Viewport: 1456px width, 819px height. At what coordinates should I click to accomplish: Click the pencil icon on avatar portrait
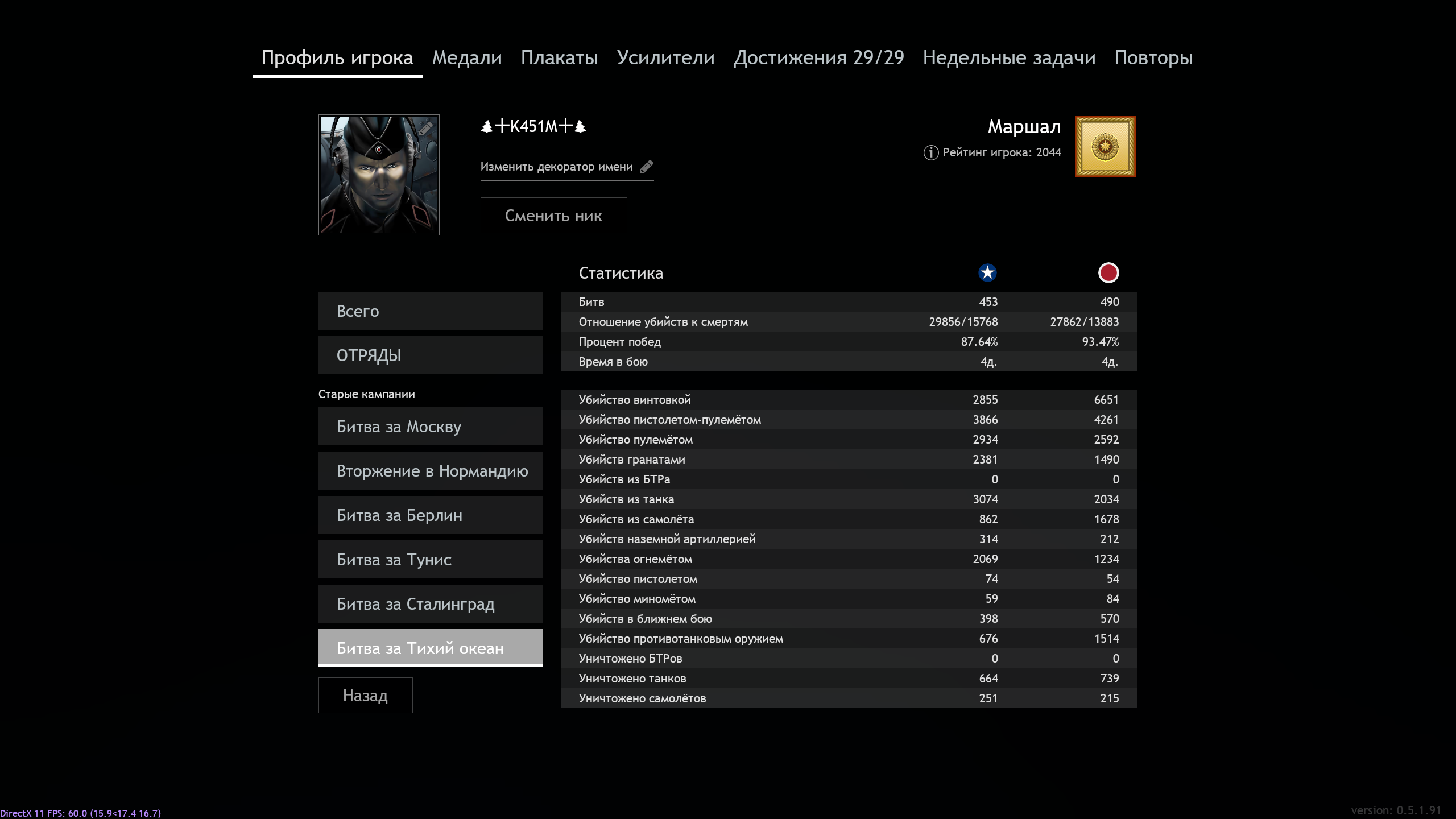point(425,129)
